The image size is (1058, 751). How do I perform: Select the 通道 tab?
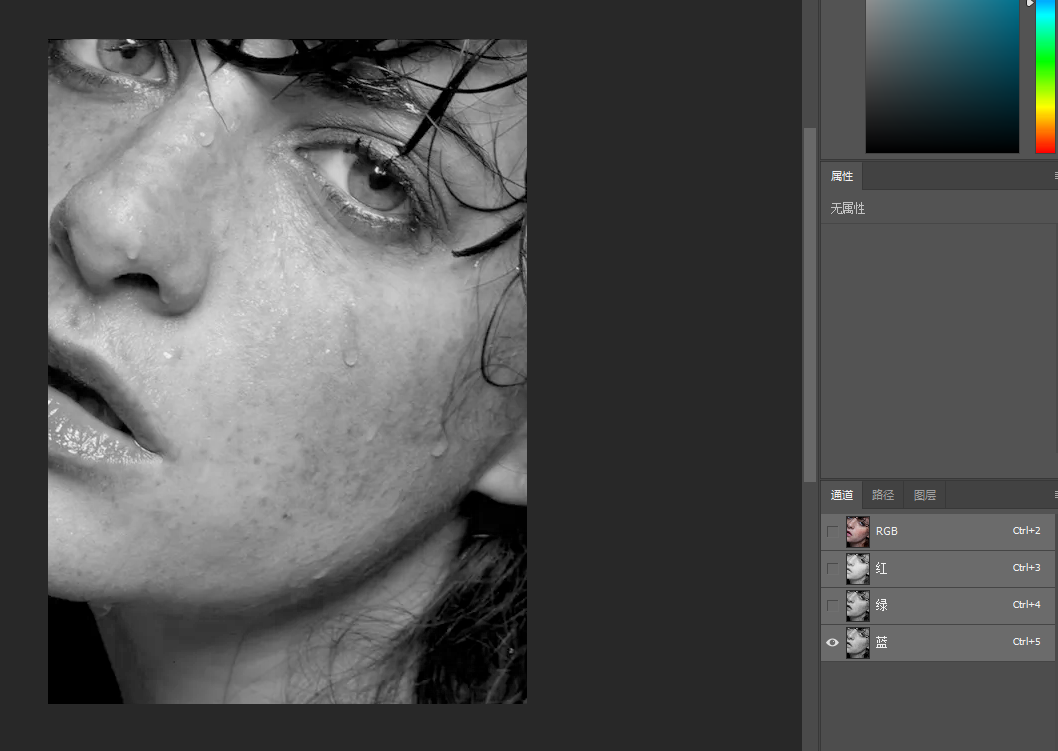tap(841, 495)
